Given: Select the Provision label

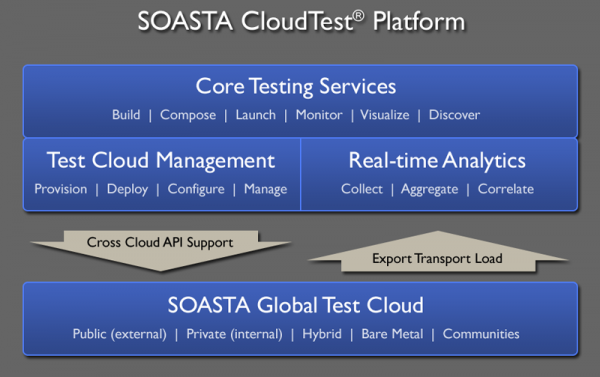Looking at the screenshot, I should 61,189.
